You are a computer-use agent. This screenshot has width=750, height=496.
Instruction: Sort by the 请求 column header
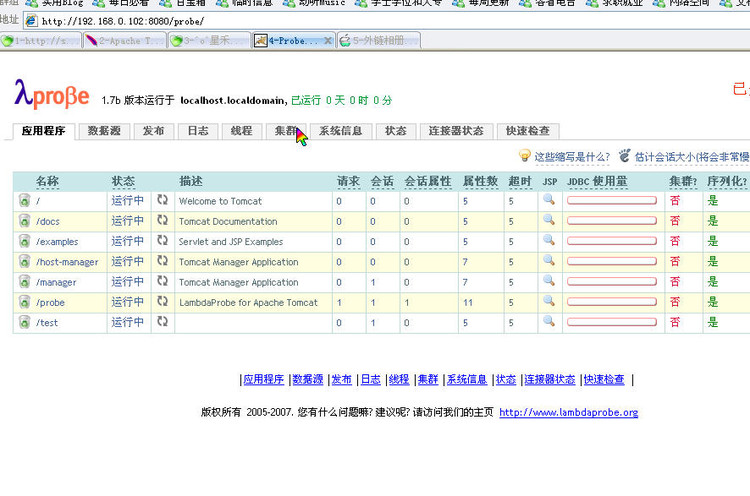tap(348, 181)
